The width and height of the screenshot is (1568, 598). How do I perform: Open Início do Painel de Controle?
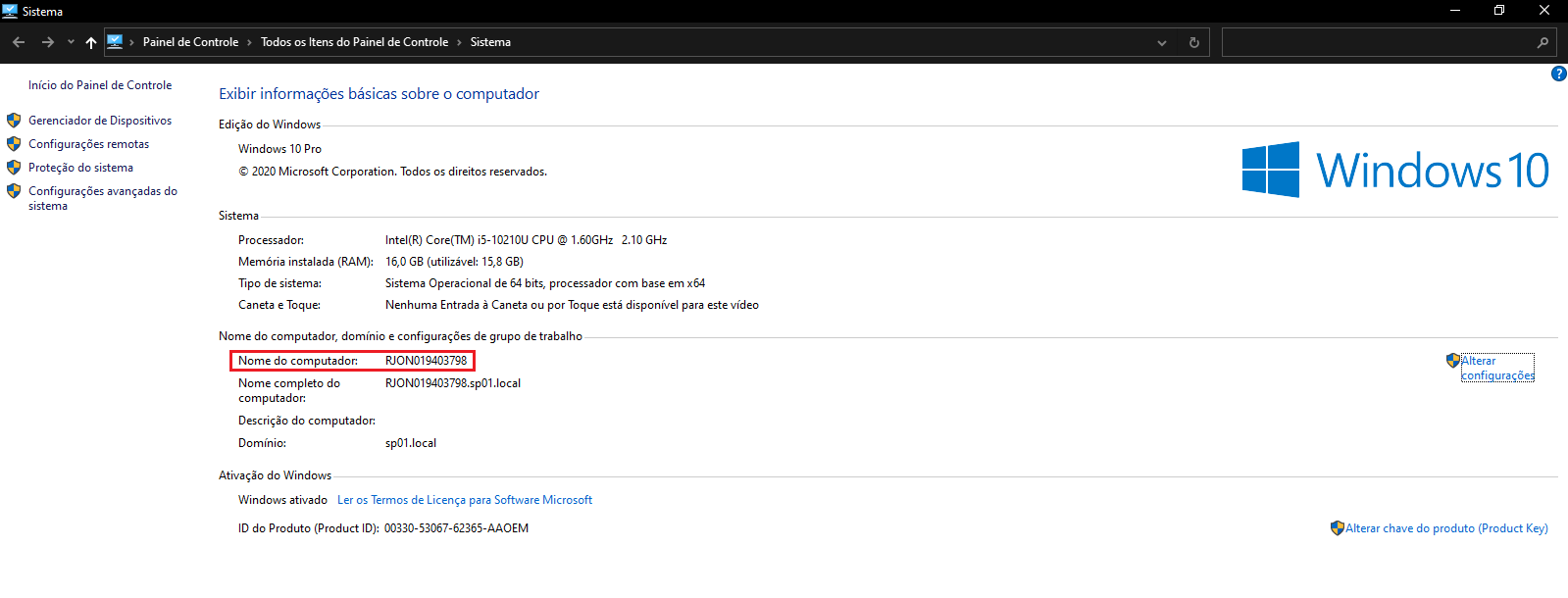coord(100,85)
